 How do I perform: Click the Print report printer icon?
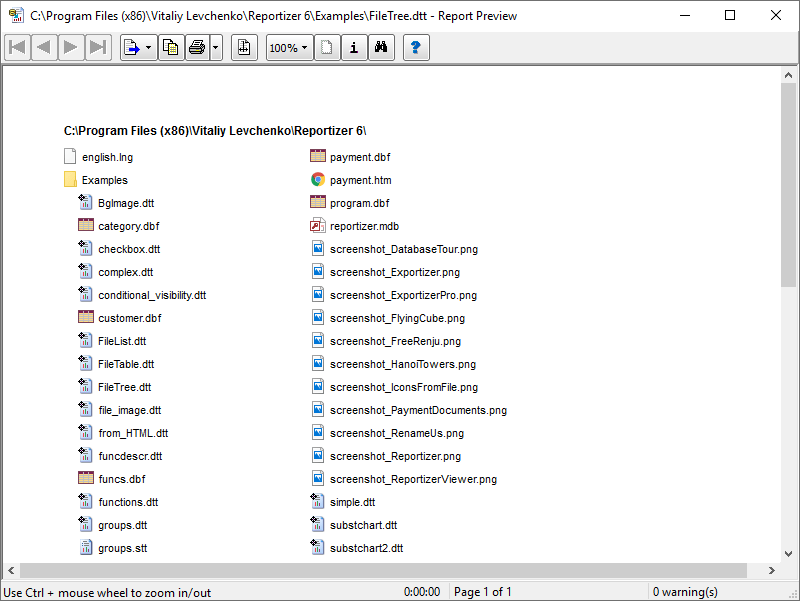197,47
